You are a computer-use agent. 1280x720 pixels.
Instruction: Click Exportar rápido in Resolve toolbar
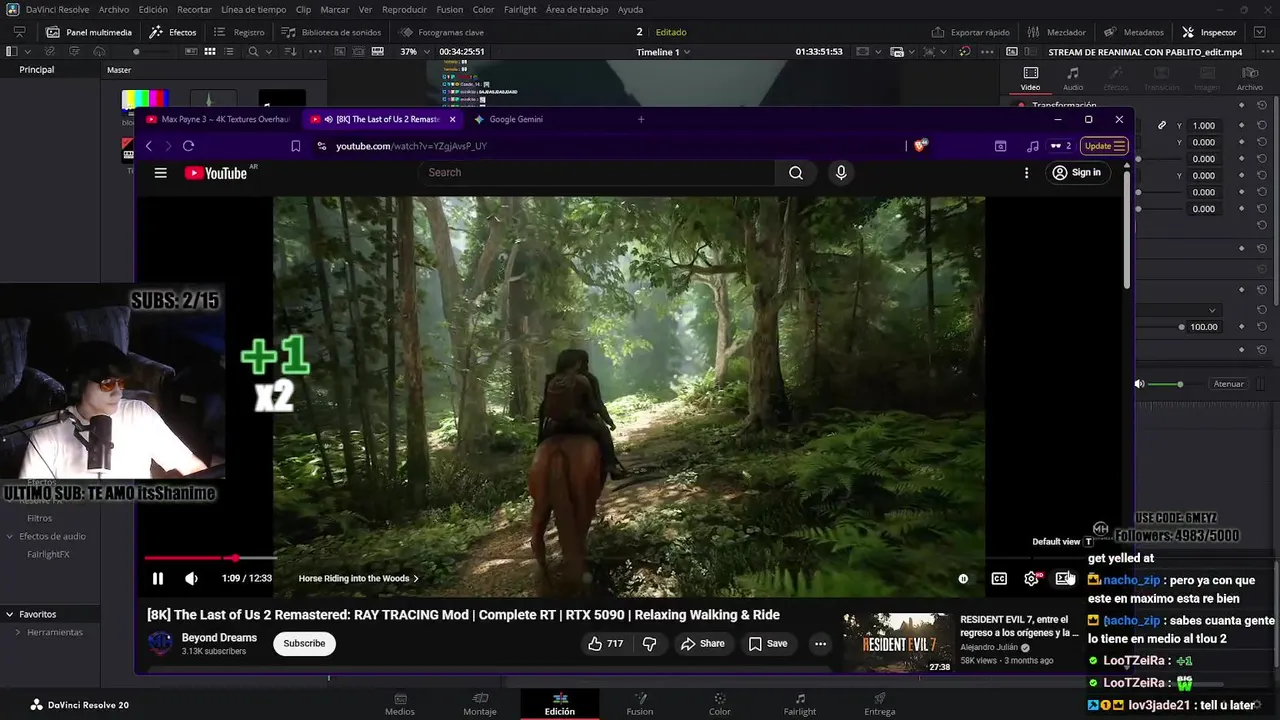coord(970,32)
